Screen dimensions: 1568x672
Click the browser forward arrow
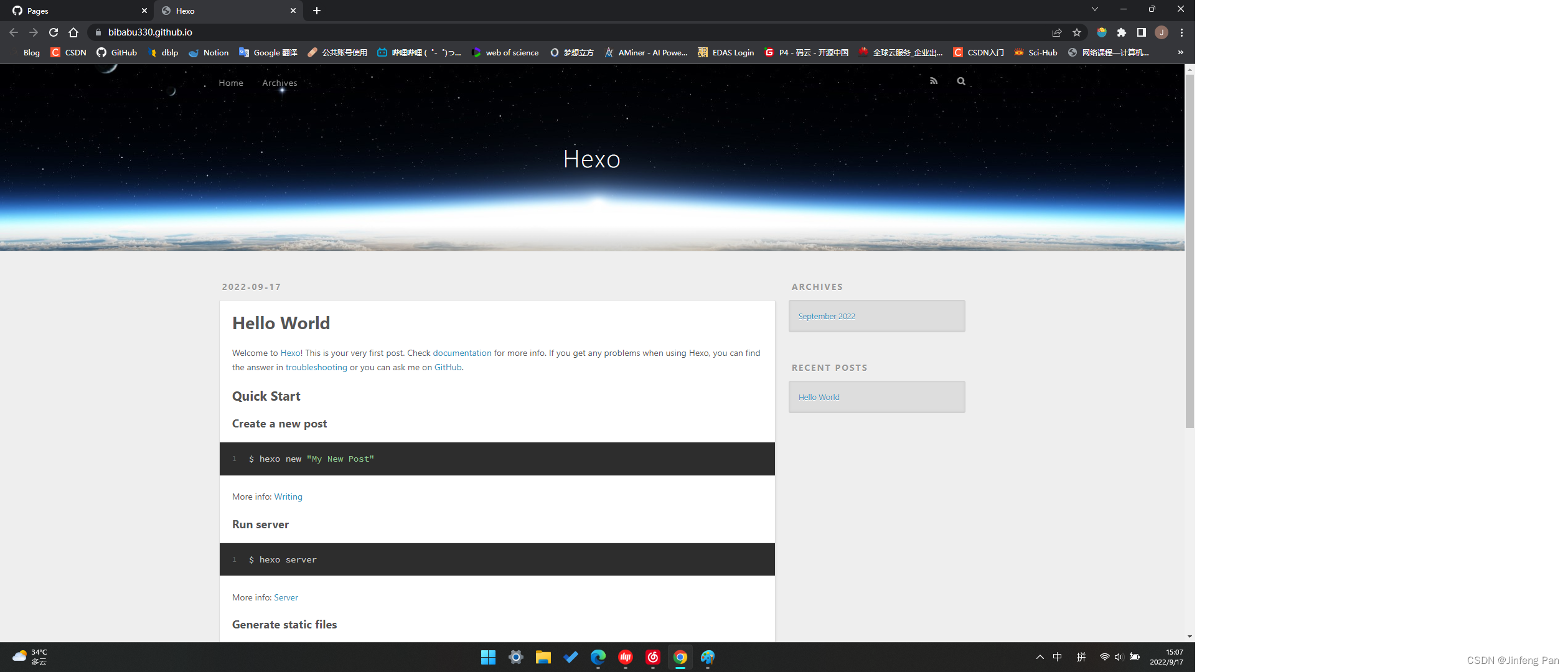[x=34, y=32]
